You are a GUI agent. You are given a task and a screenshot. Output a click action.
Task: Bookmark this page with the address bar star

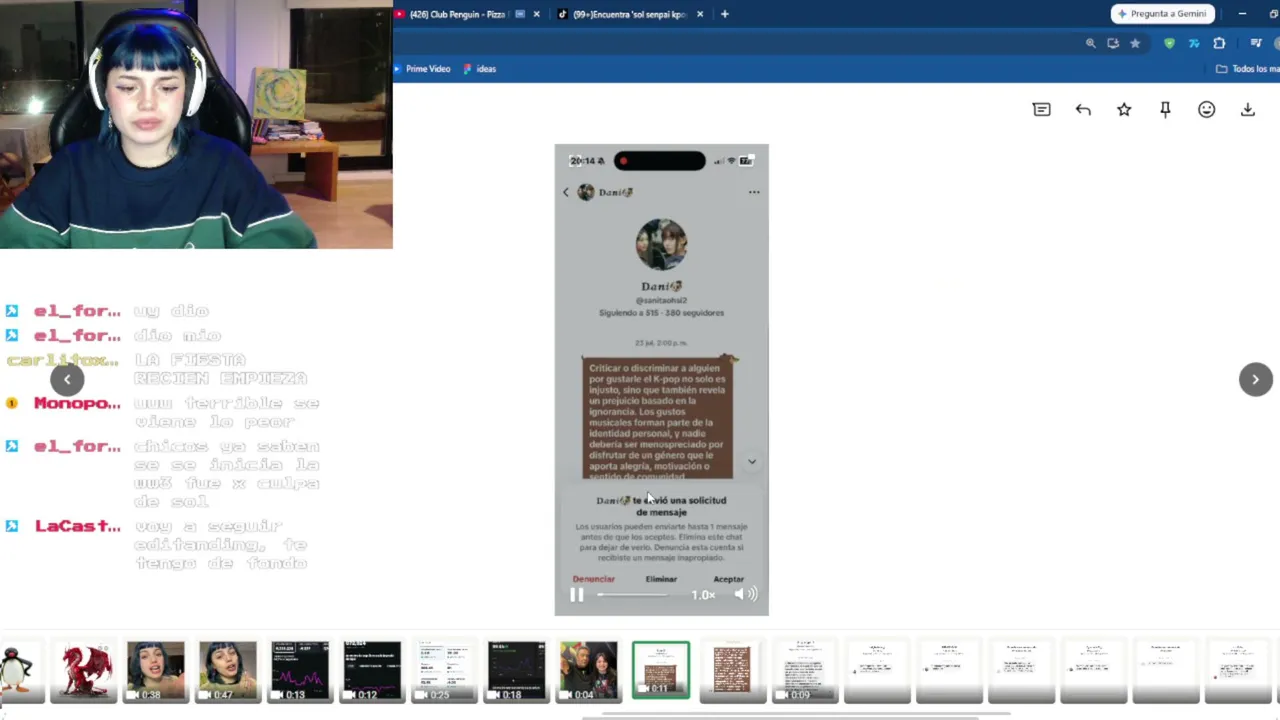click(x=1135, y=43)
